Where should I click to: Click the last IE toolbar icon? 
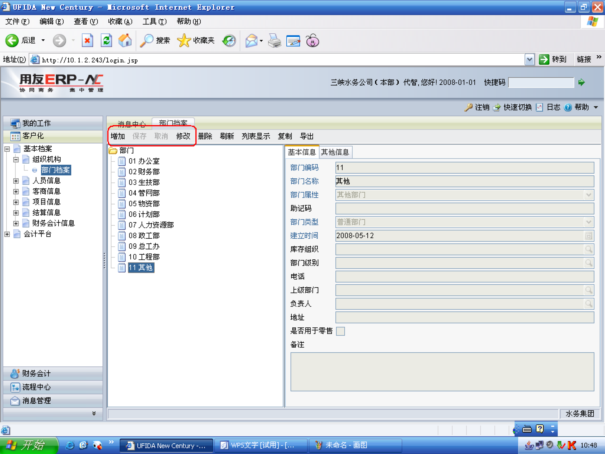click(313, 41)
